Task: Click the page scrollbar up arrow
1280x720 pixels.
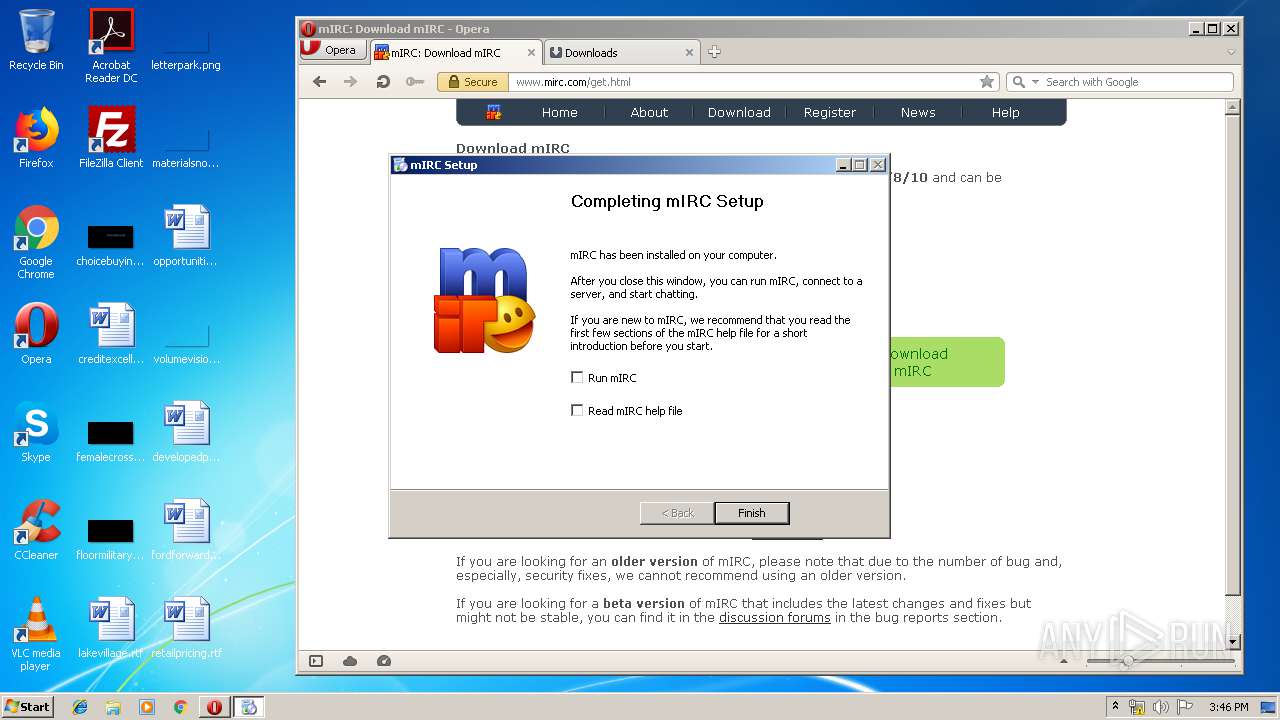Action: tap(1233, 106)
